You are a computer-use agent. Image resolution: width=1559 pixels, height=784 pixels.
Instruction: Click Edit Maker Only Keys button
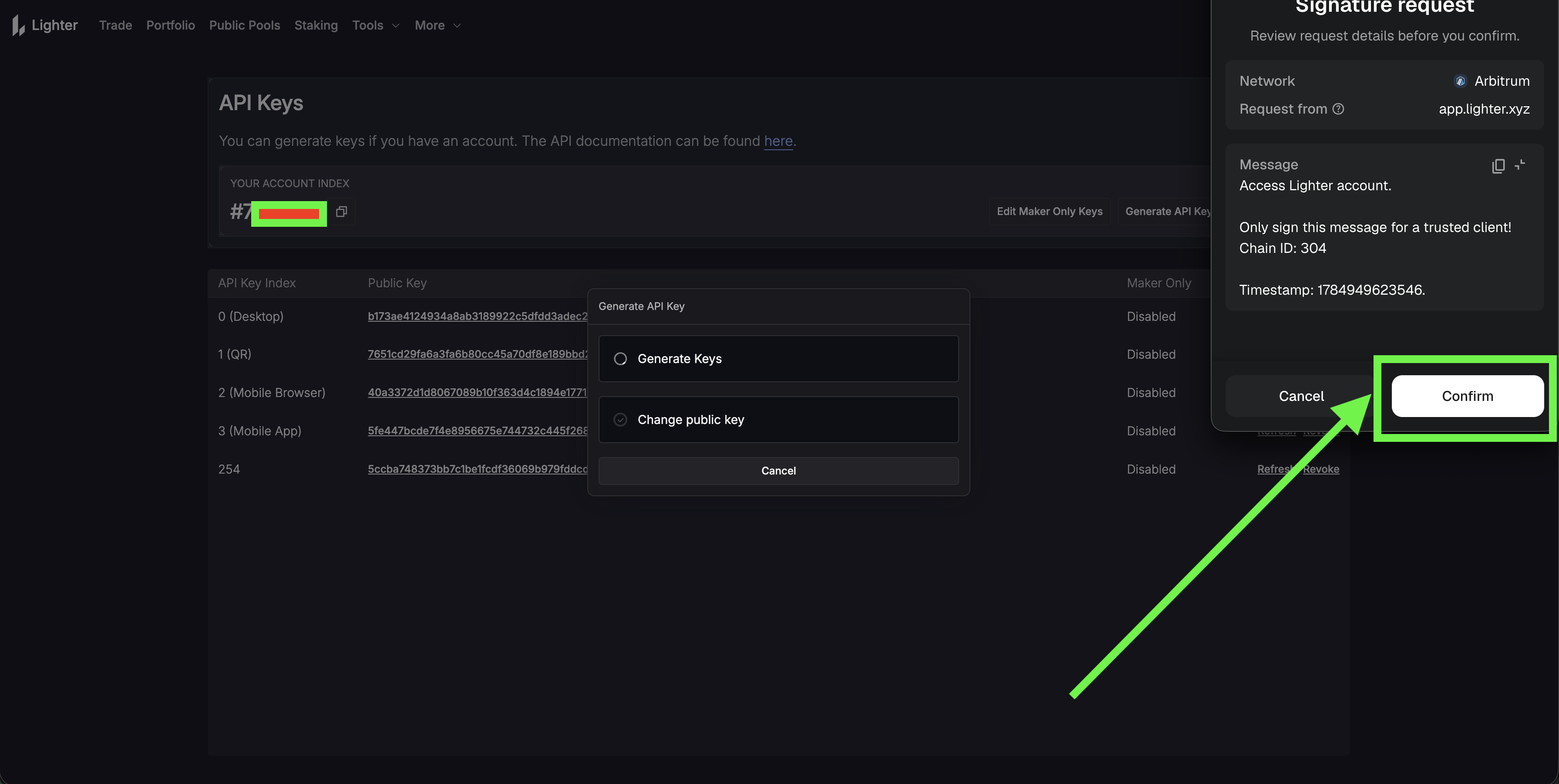click(1050, 212)
